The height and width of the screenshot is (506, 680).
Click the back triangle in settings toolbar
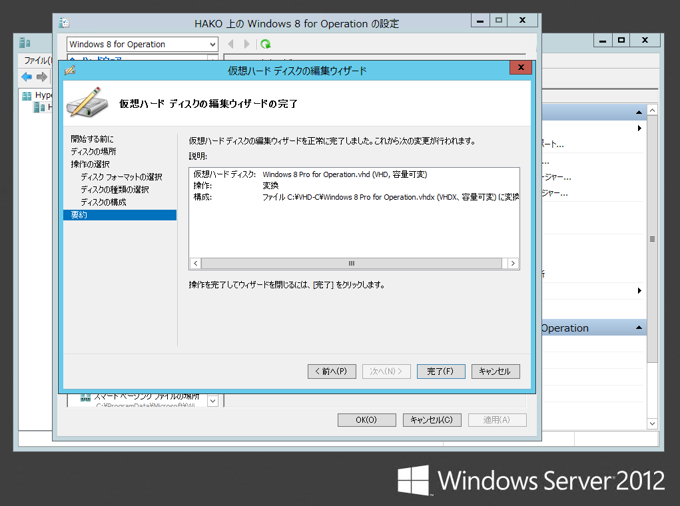(x=231, y=44)
